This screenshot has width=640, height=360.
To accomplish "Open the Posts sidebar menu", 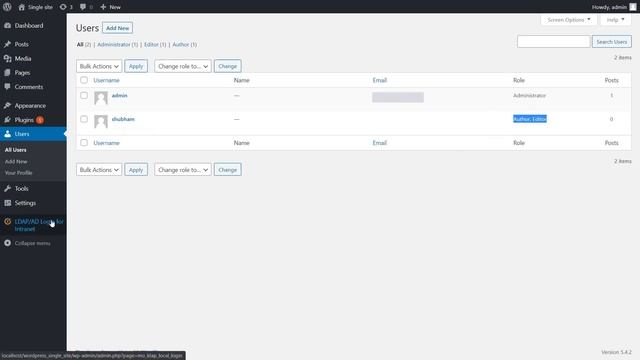I will 21,44.
